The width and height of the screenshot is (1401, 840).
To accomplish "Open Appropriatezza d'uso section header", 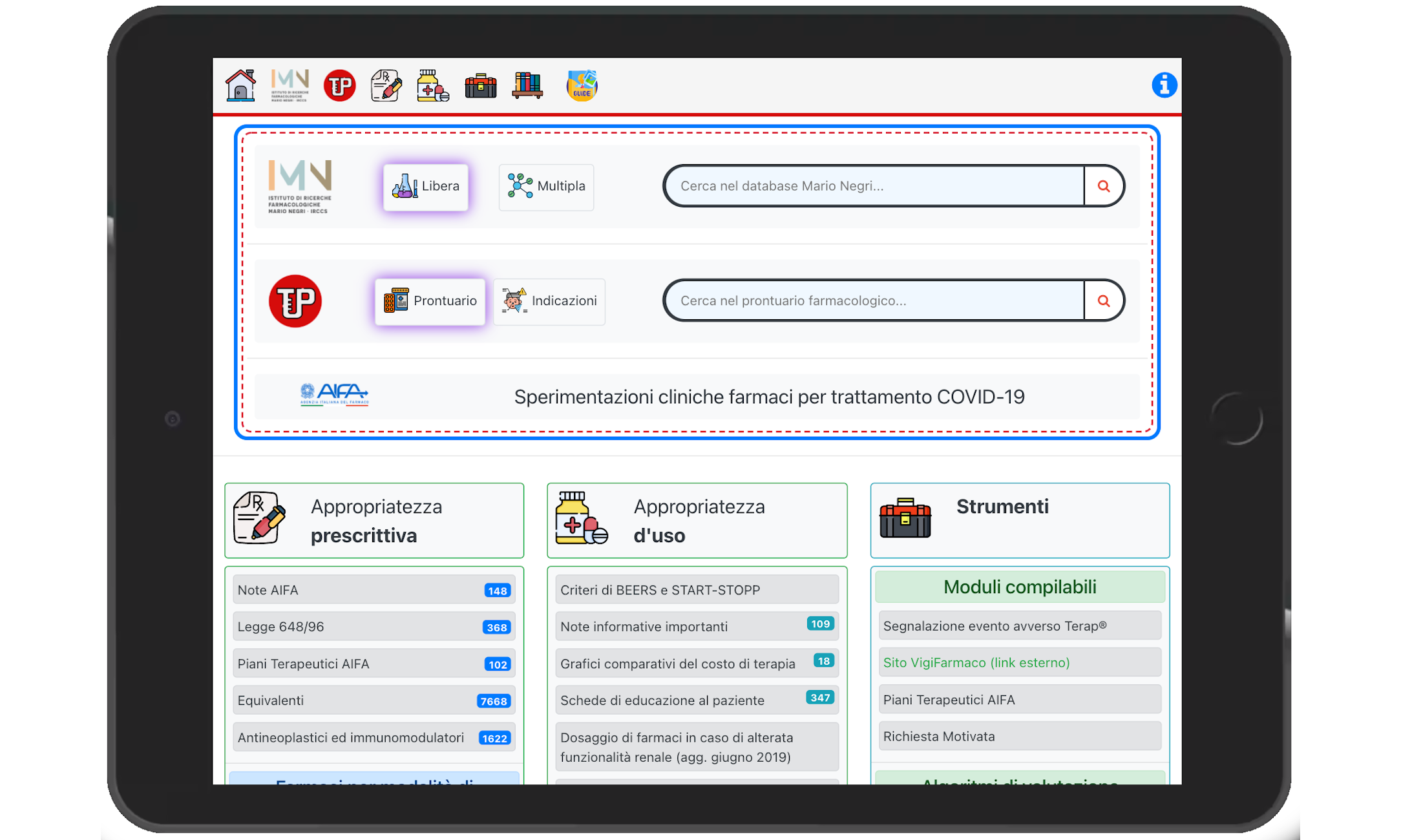I will (697, 520).
